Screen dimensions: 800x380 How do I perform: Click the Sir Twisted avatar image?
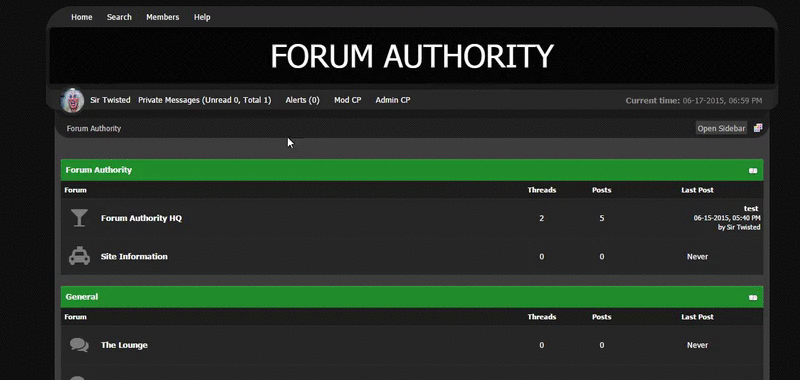[72, 100]
